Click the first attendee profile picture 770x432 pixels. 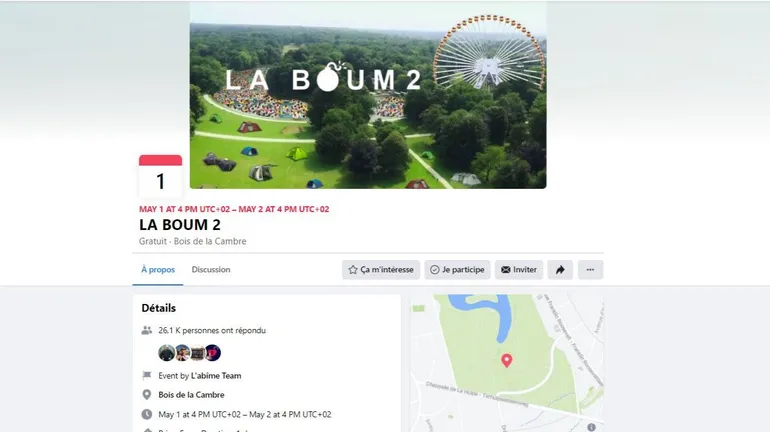(x=166, y=352)
